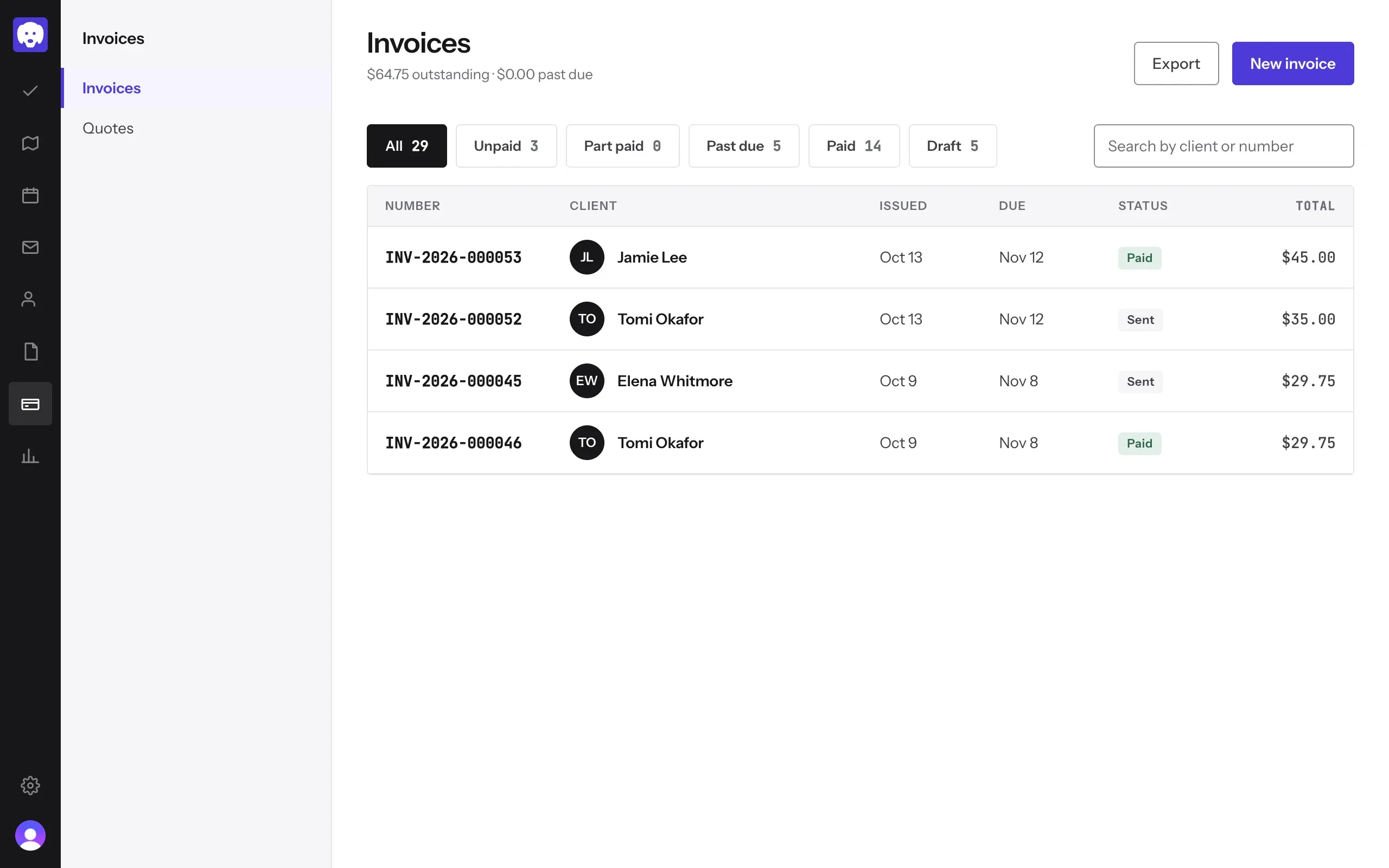Show Draft invoices tab
This screenshot has width=1389, height=868.
click(x=952, y=146)
